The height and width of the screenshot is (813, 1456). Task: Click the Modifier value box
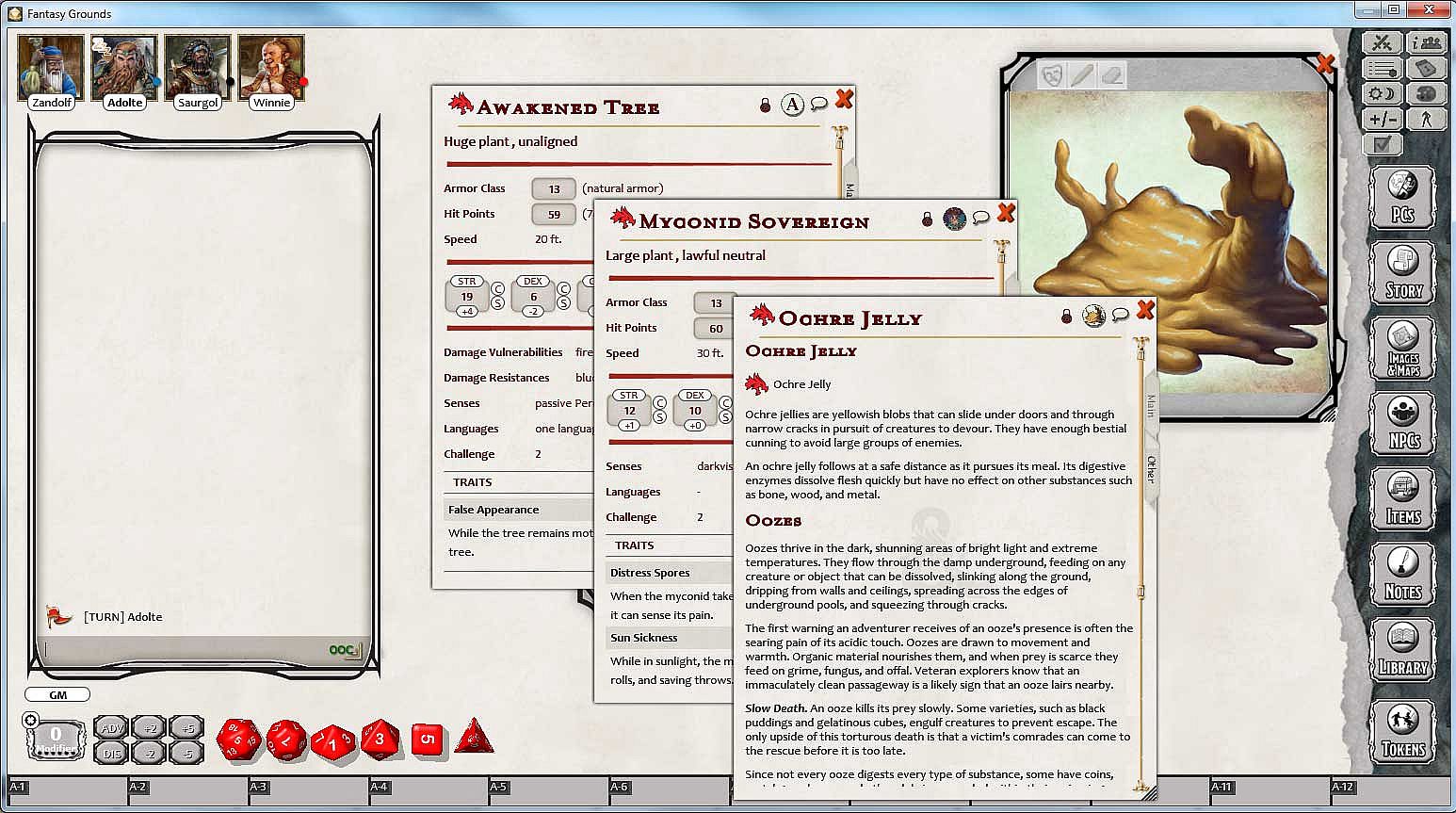[x=55, y=740]
